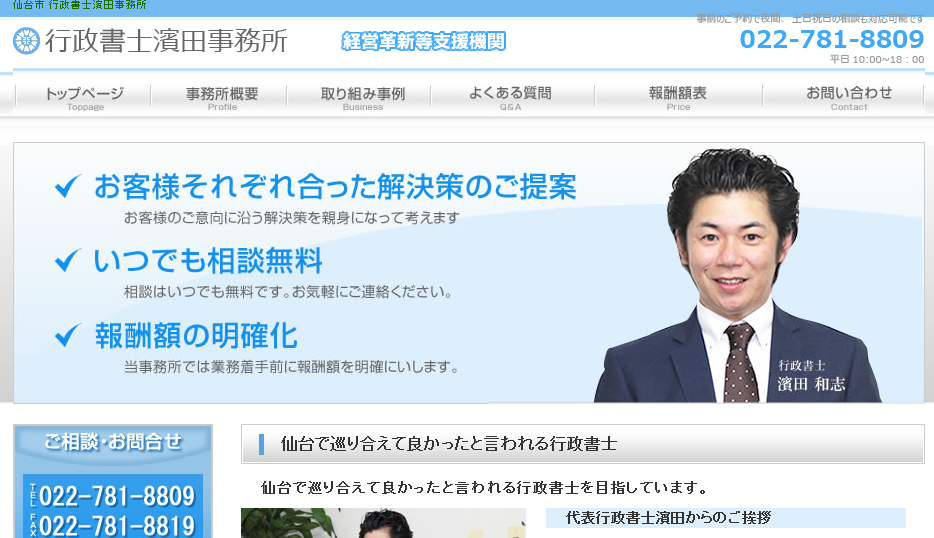Click the 仙台で巡り合えて…を目指しています sentence
Image resolution: width=934 pixels, height=538 pixels.
pos(485,488)
